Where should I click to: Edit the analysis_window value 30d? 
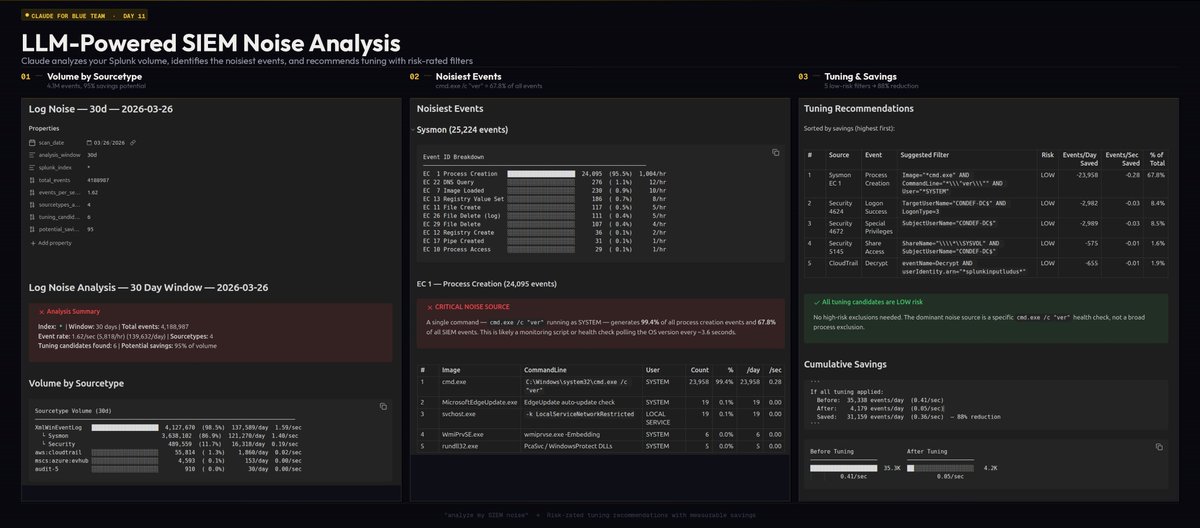(x=92, y=154)
